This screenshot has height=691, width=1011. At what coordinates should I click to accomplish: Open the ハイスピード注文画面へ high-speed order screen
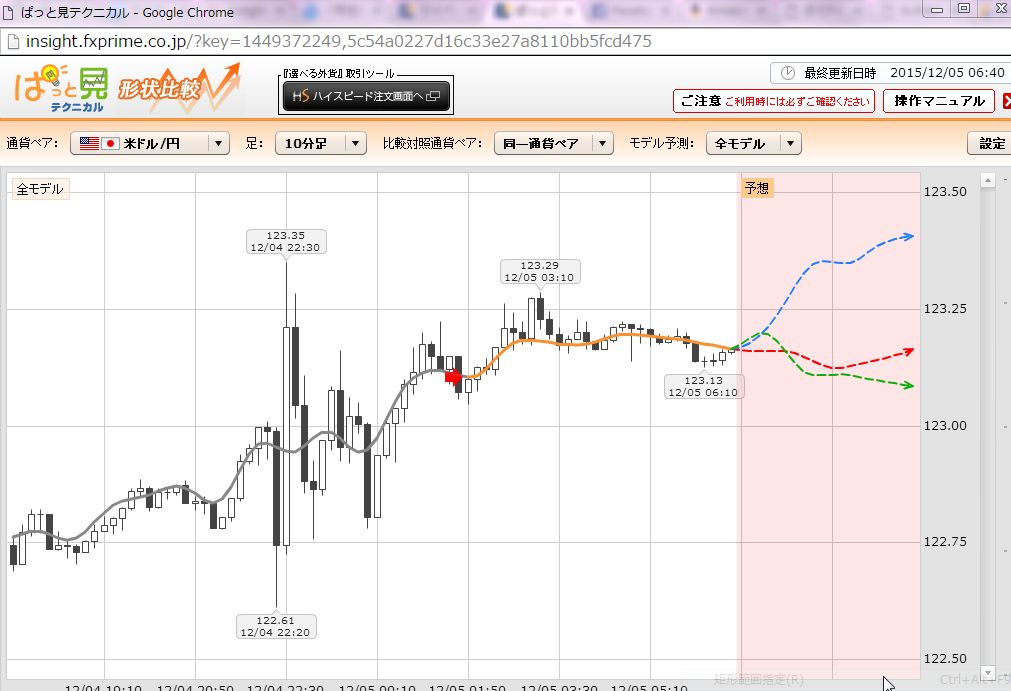366,96
